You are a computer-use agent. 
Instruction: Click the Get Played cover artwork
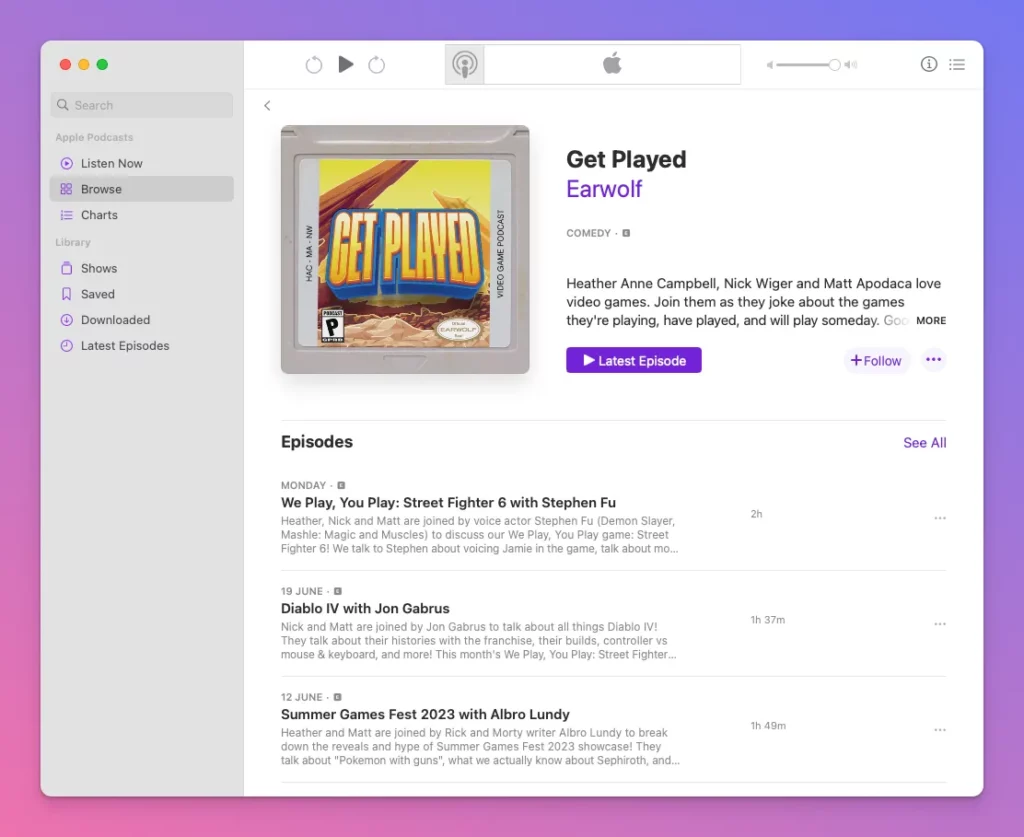point(405,250)
